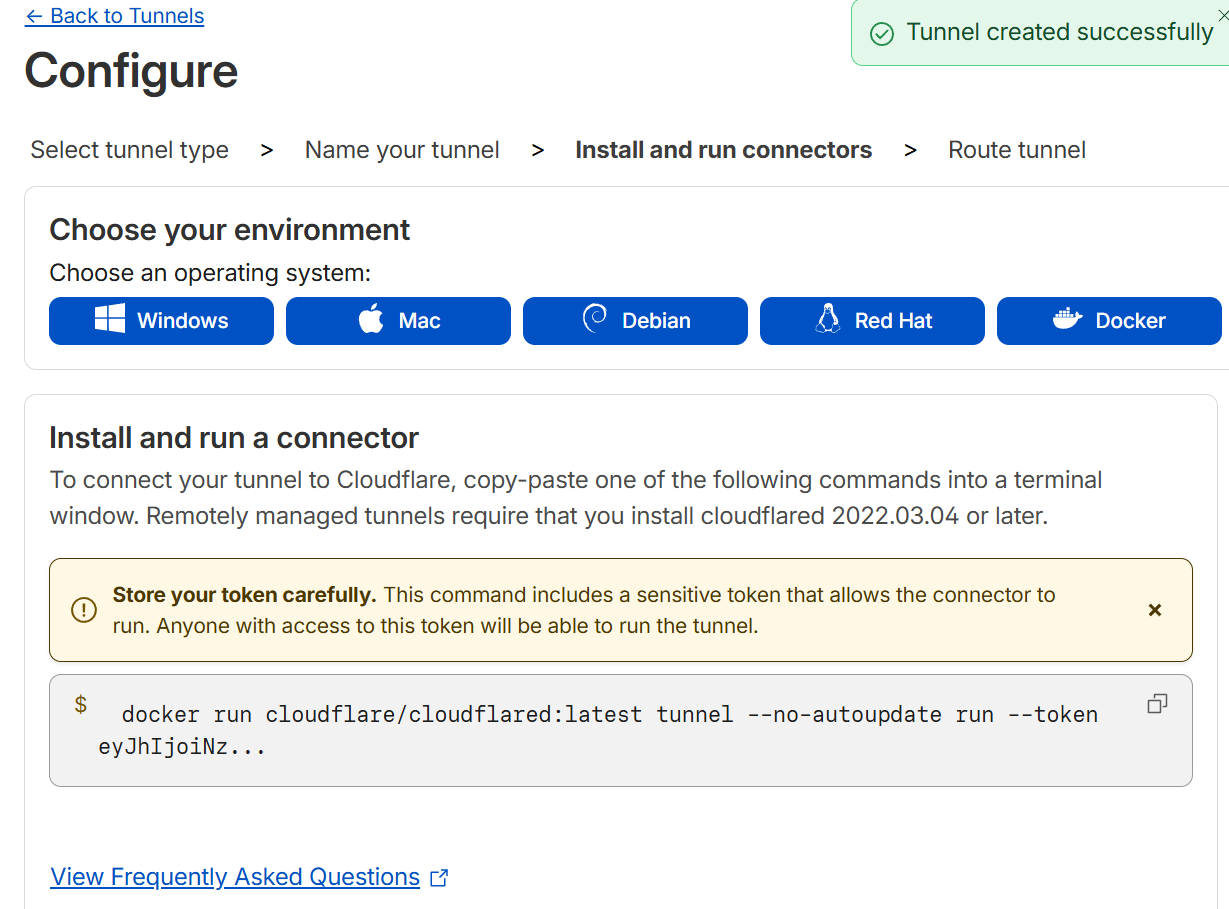Click the Red Hat penguin icon
This screenshot has width=1229, height=909.
(827, 320)
